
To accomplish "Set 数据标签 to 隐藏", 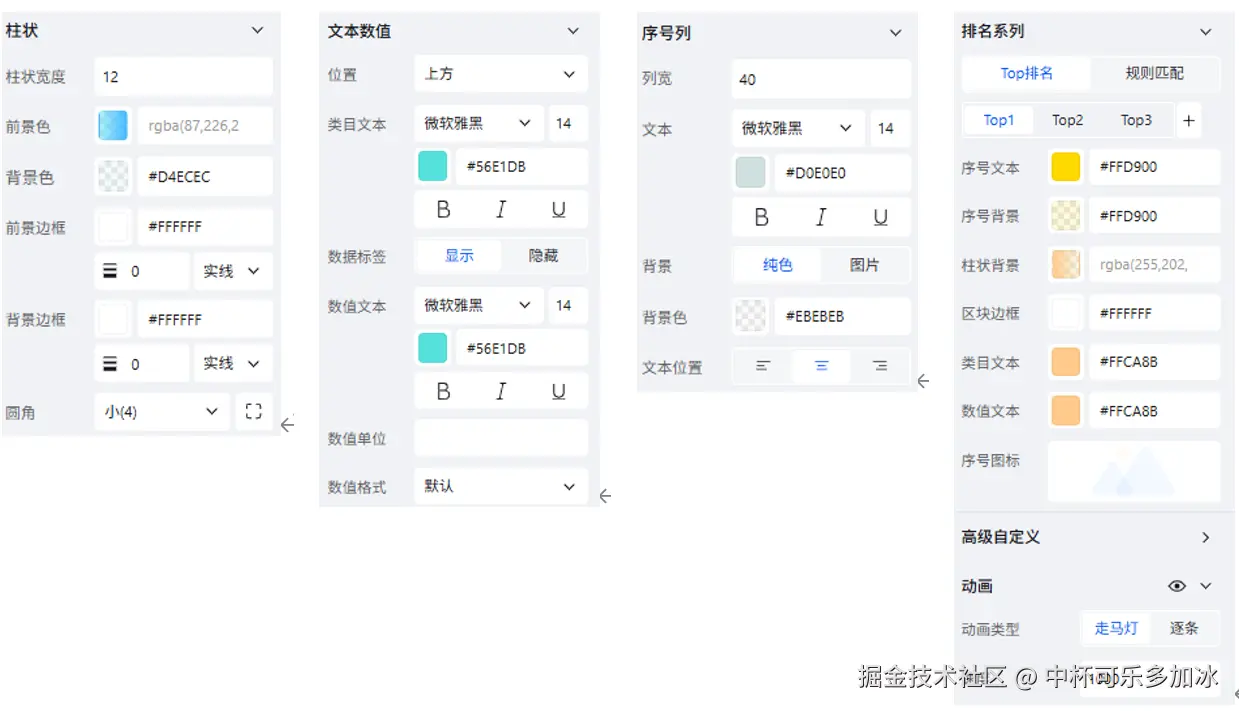I will tap(543, 256).
